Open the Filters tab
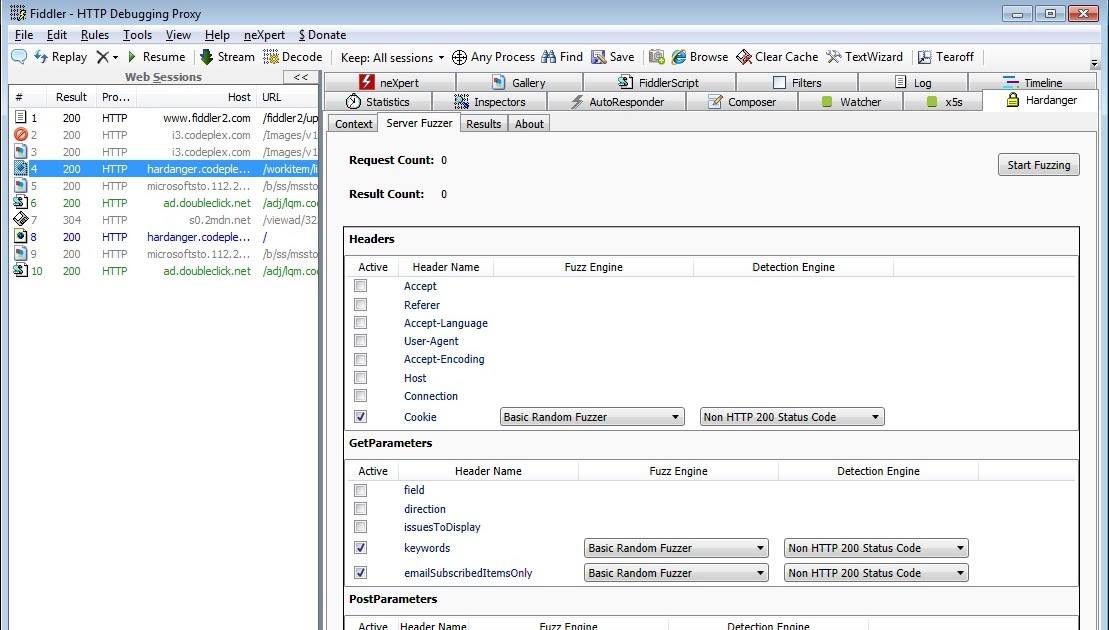 pyautogui.click(x=797, y=82)
